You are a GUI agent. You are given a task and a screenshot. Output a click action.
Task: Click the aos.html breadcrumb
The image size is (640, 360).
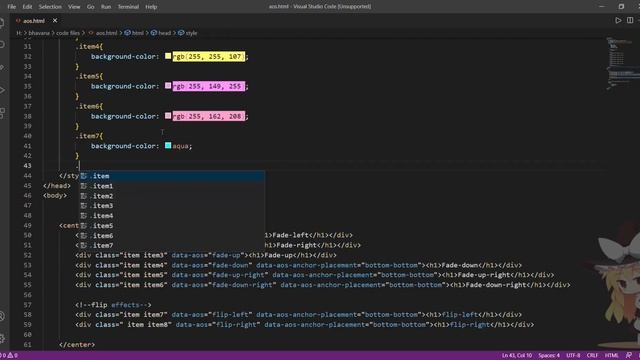(106, 33)
